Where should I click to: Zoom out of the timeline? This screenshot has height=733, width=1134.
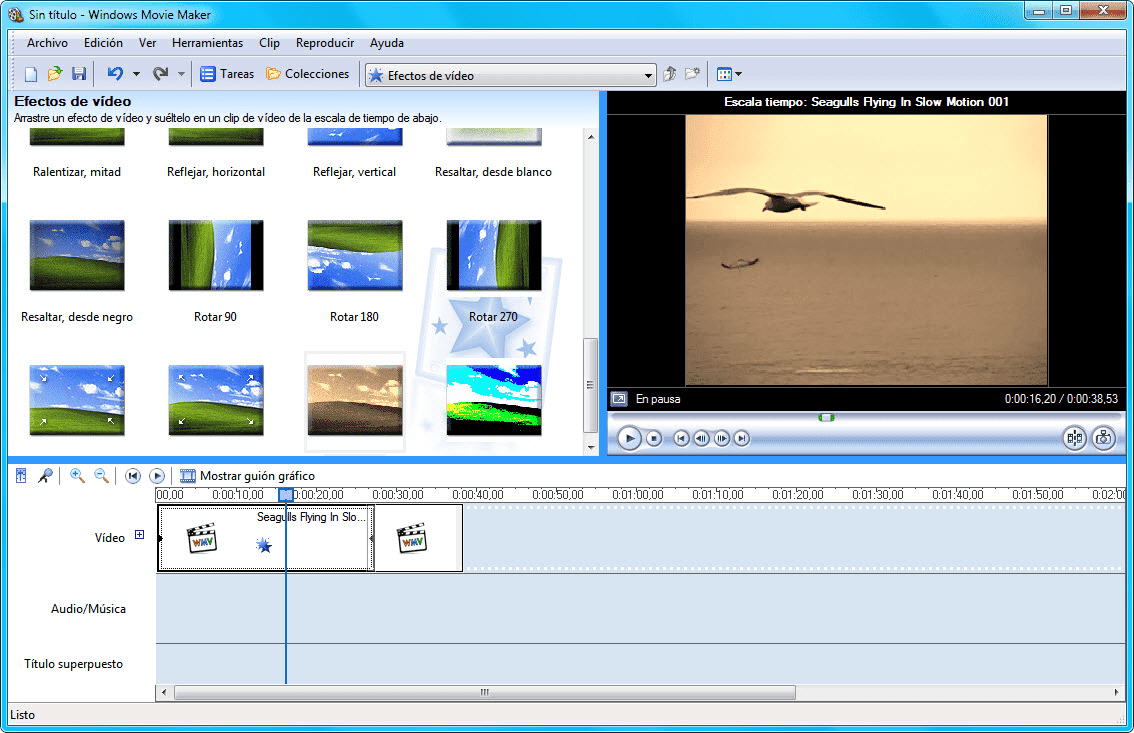coord(100,475)
